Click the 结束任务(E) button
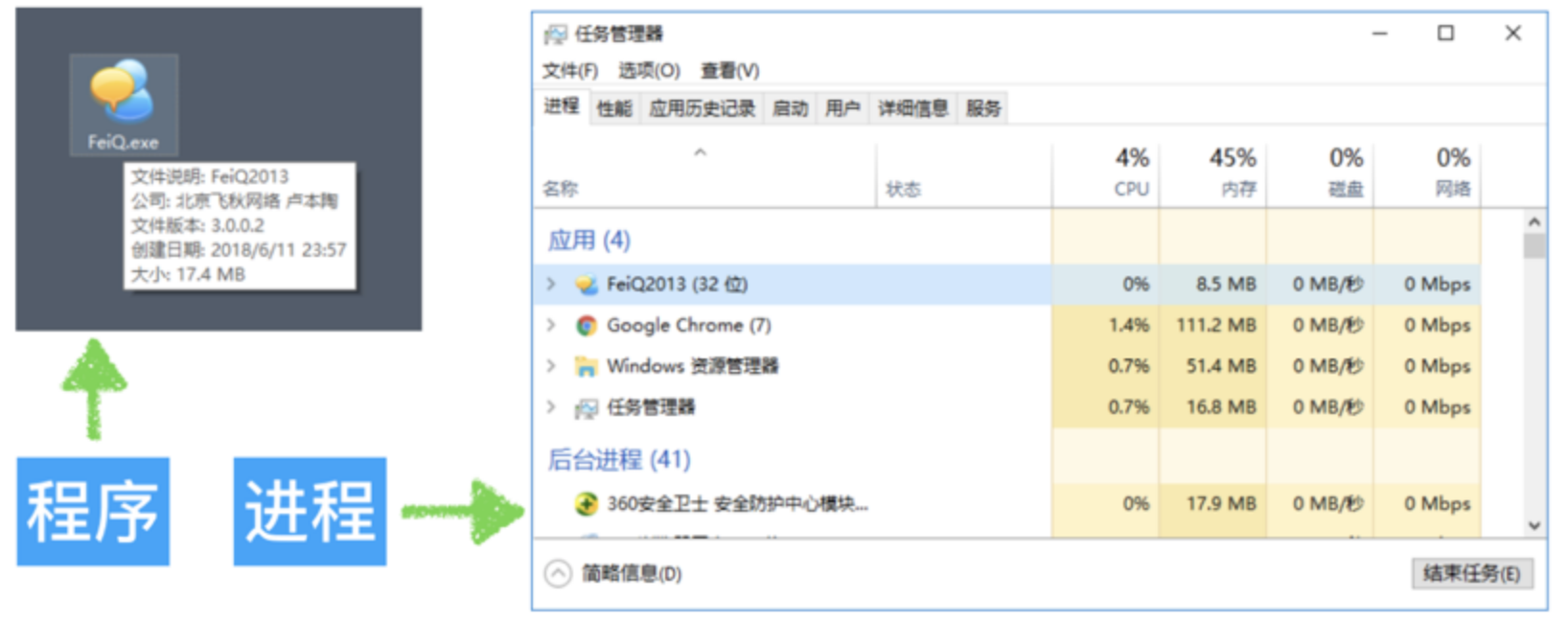Screen dimensions: 1568x644 1472,574
